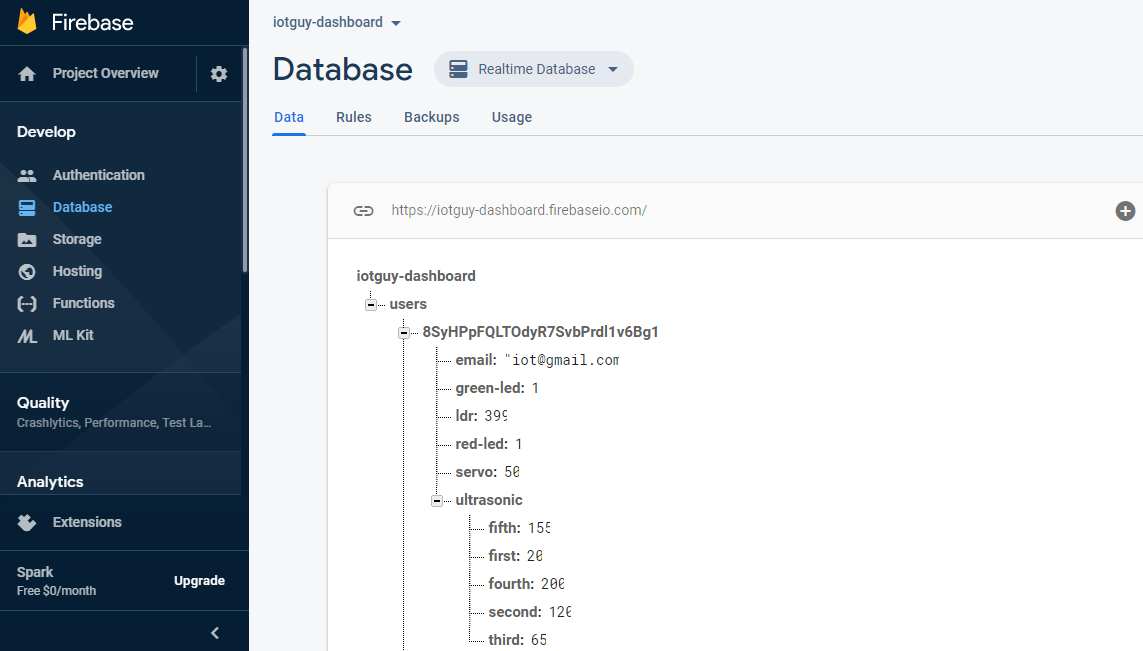Select the iotguy-dashboard root node
Screen dimensions: 1143x651
416,276
